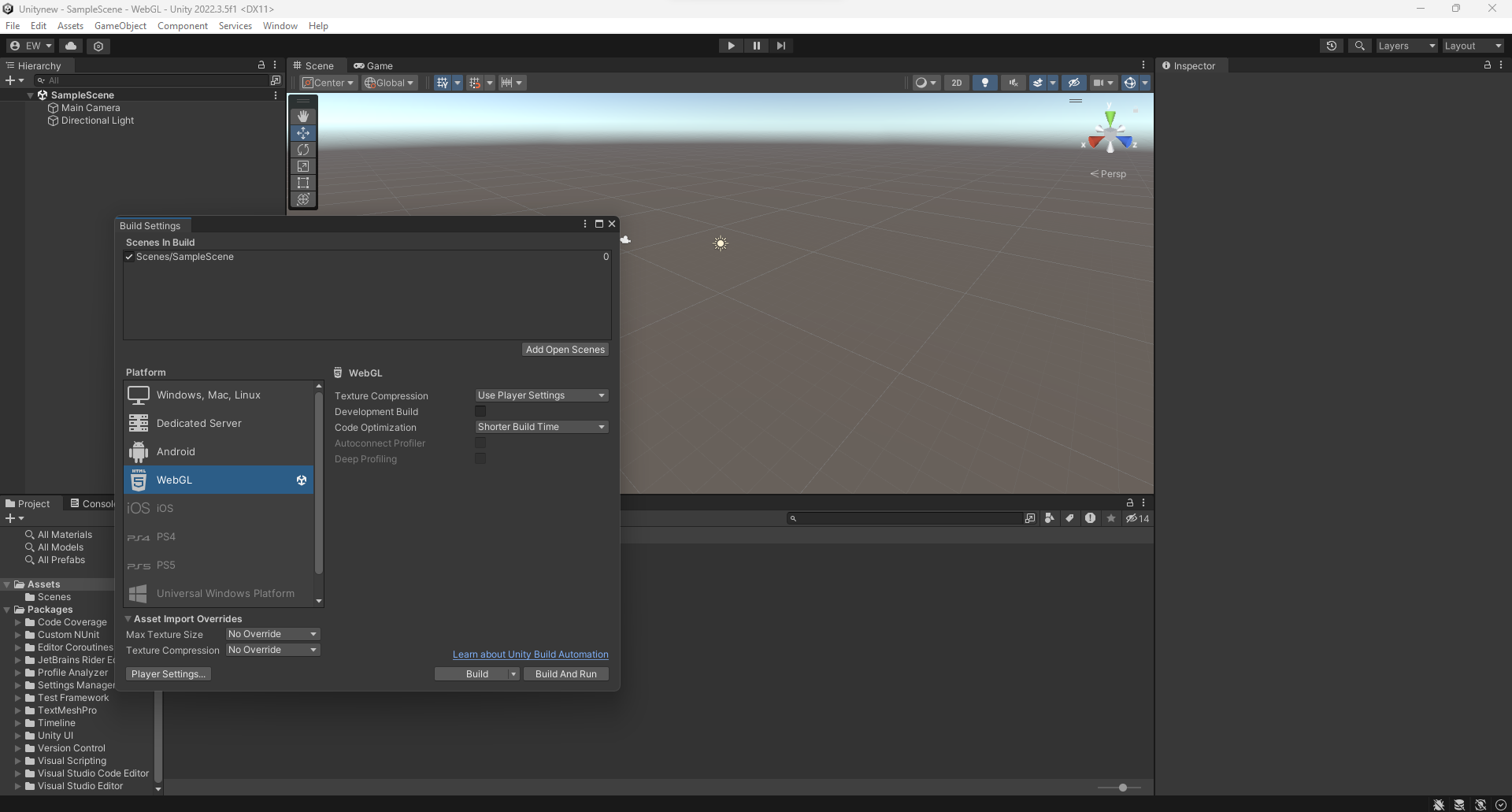Toggle Development Build checkbox
Viewport: 1512px width, 812px height.
click(x=480, y=411)
